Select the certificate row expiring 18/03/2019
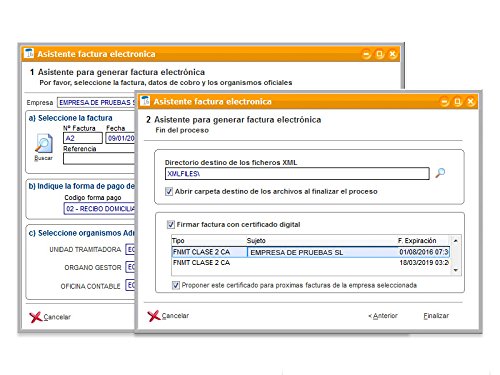This screenshot has height=375, width=500. 311,263
